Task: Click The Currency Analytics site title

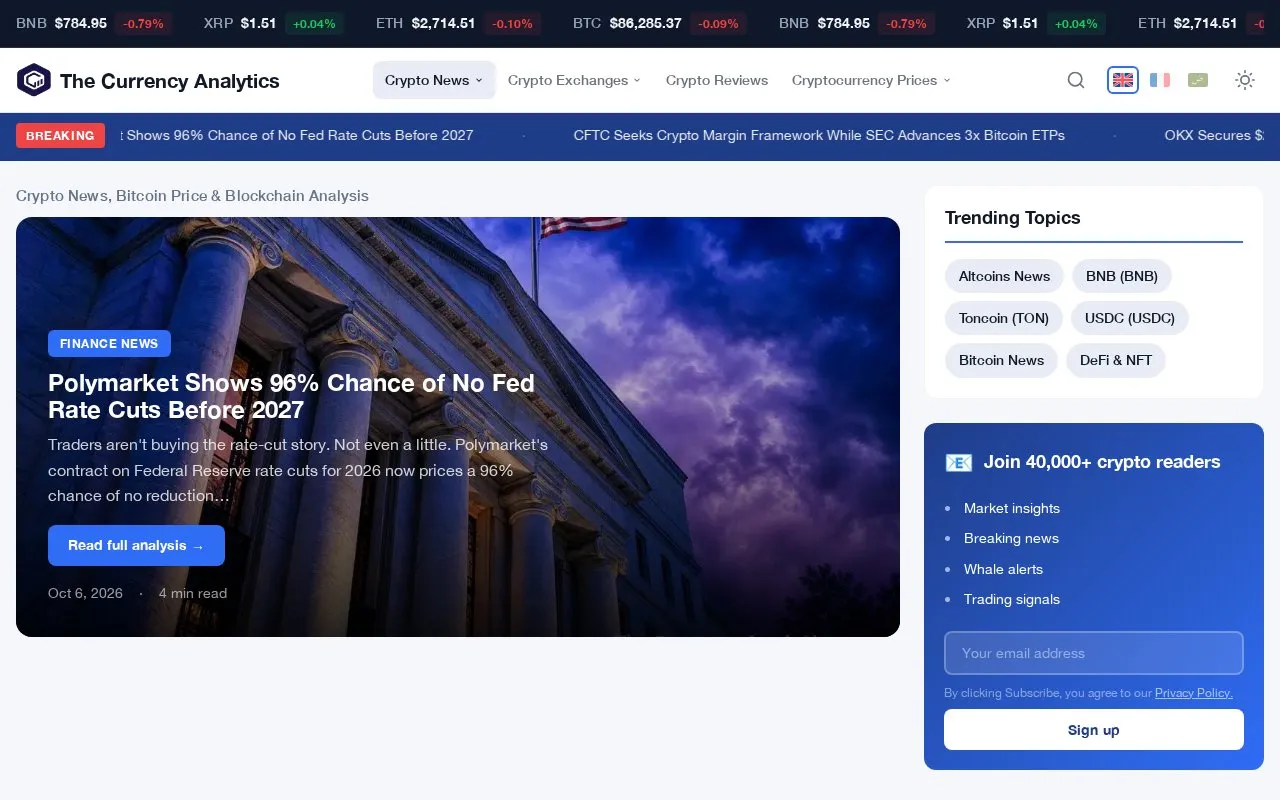Action: (x=170, y=81)
